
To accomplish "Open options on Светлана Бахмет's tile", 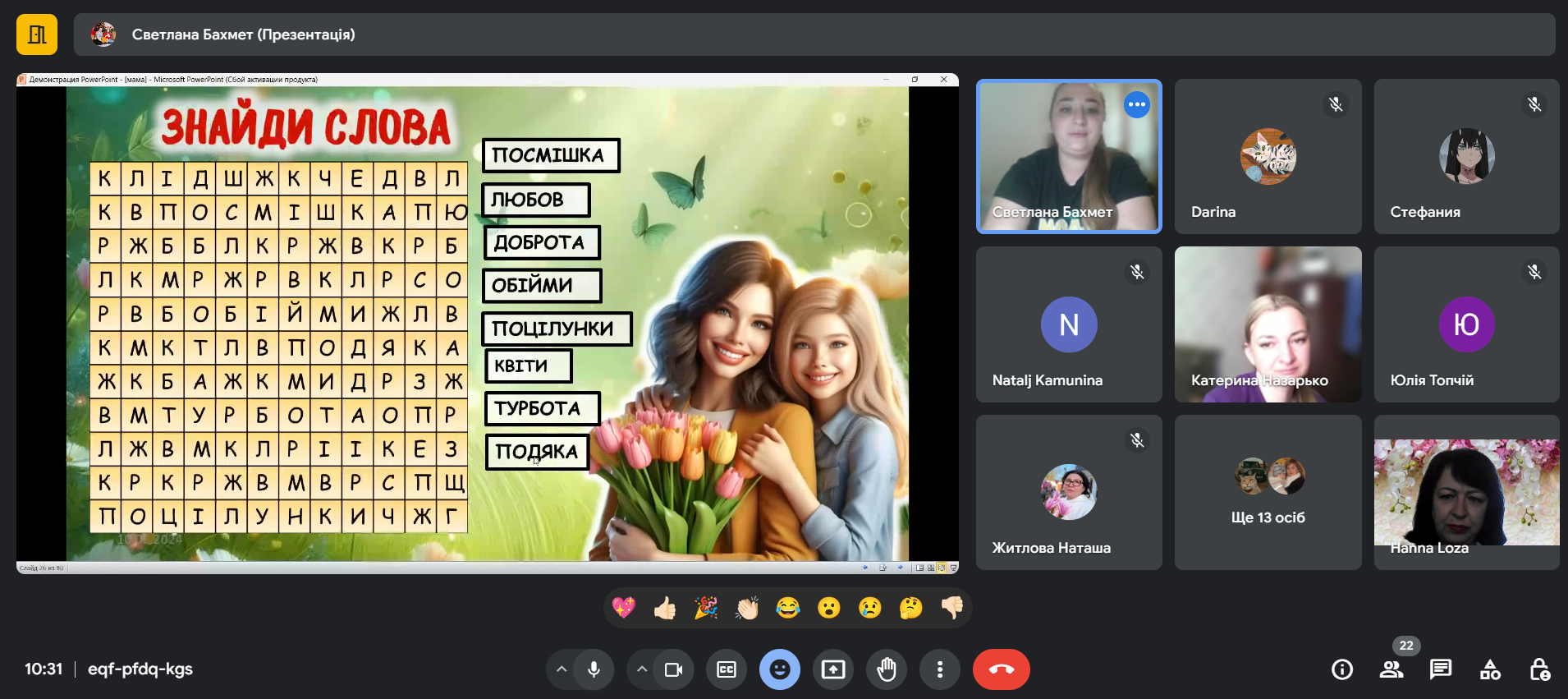I will [1137, 104].
